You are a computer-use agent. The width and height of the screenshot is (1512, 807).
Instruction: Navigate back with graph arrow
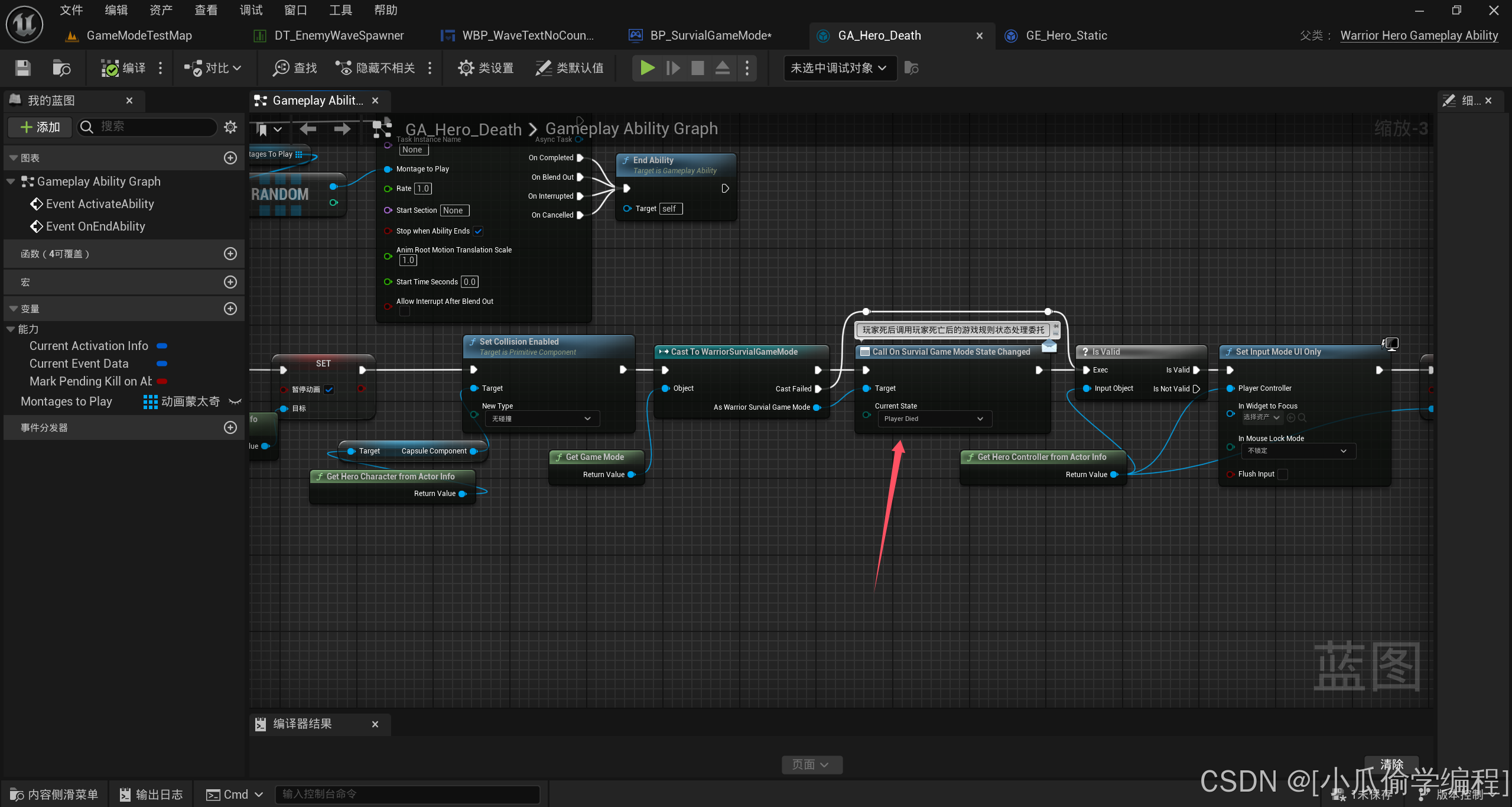pyautogui.click(x=308, y=128)
